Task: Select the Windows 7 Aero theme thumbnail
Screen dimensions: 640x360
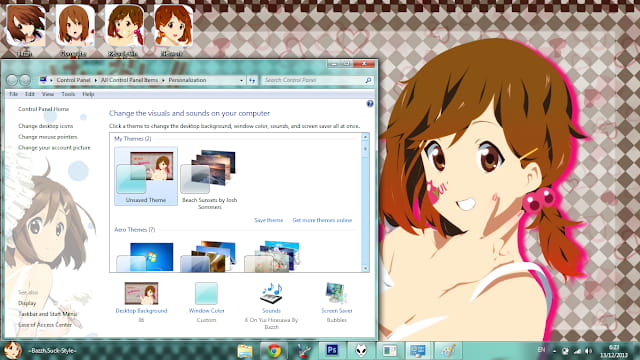Action: 145,256
